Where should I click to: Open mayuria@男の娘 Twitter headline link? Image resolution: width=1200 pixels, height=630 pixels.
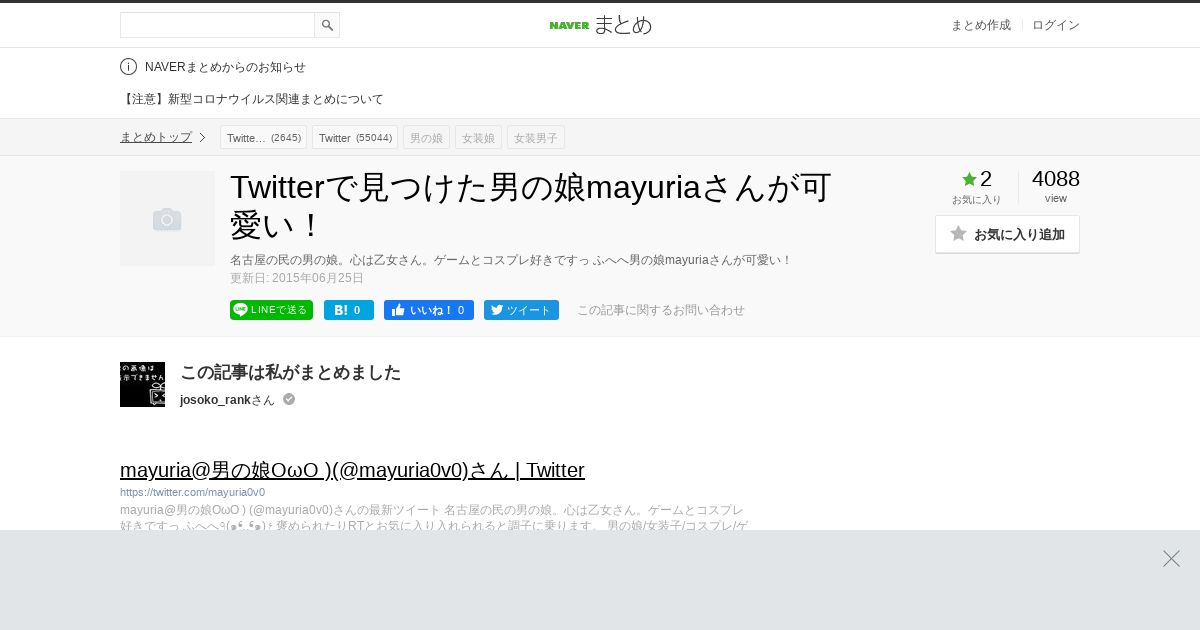point(352,470)
